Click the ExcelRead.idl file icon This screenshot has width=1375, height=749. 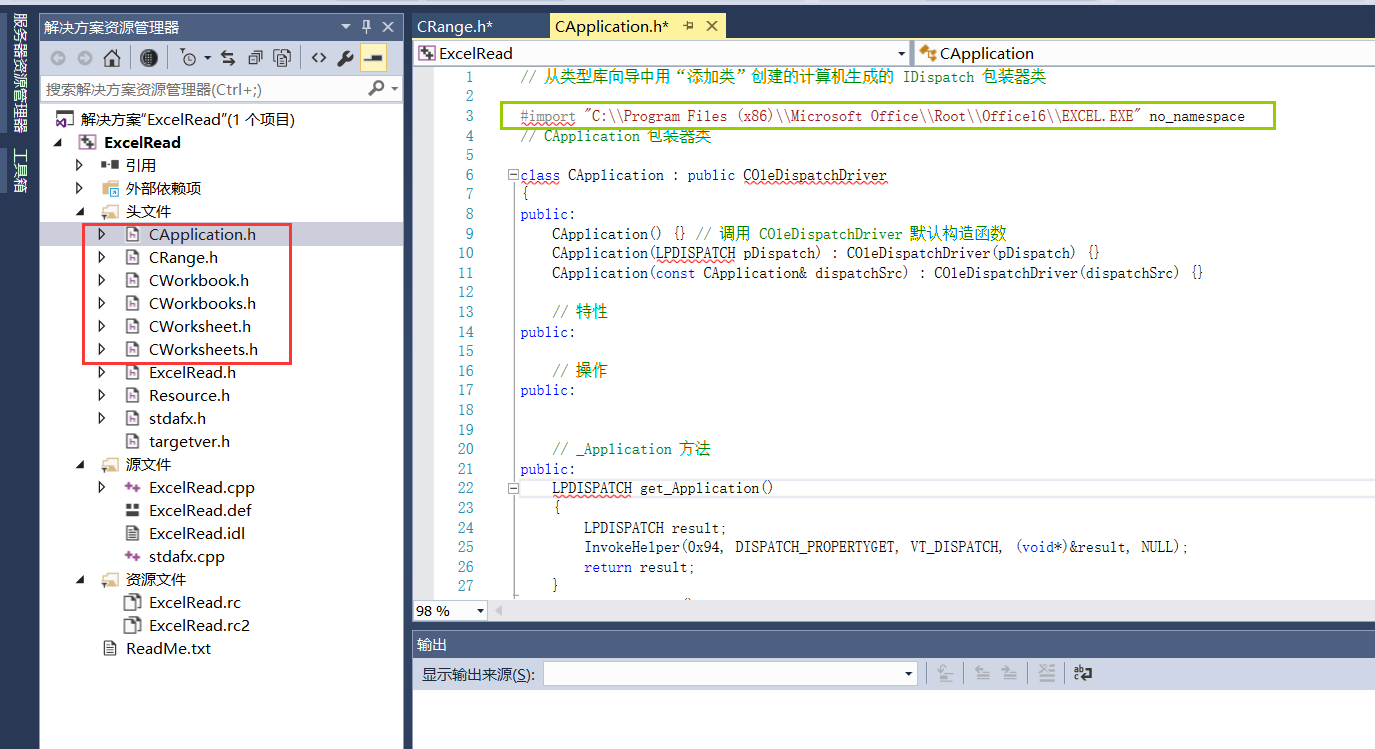[x=133, y=533]
